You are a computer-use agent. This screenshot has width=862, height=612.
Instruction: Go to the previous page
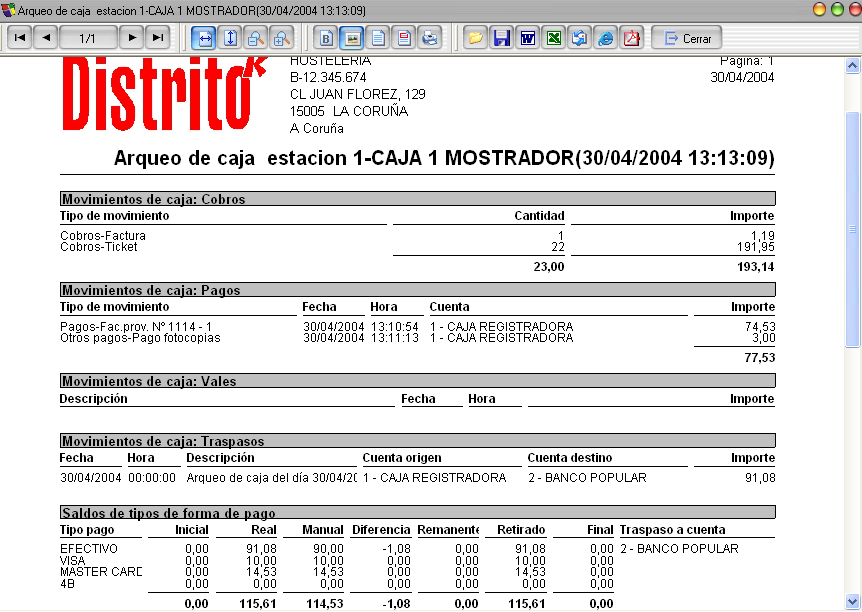coord(46,38)
